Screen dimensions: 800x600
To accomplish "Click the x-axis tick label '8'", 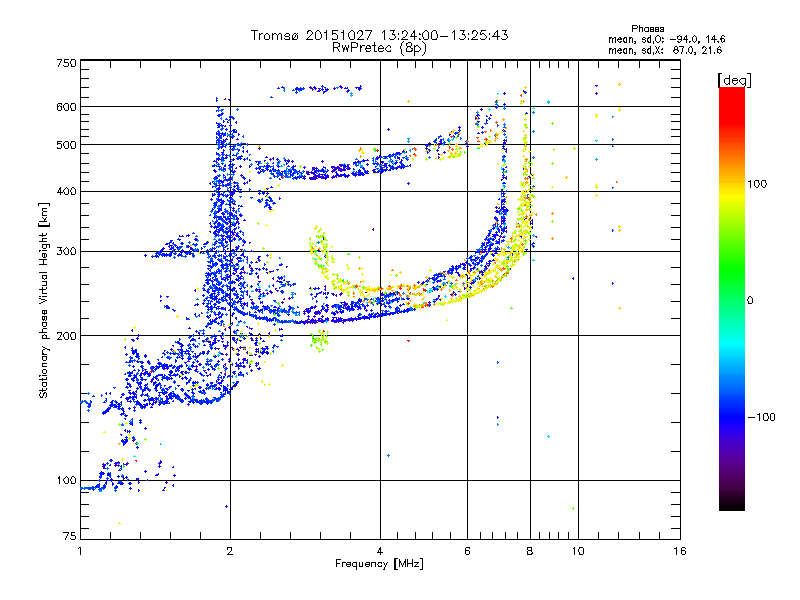I will [x=530, y=551].
